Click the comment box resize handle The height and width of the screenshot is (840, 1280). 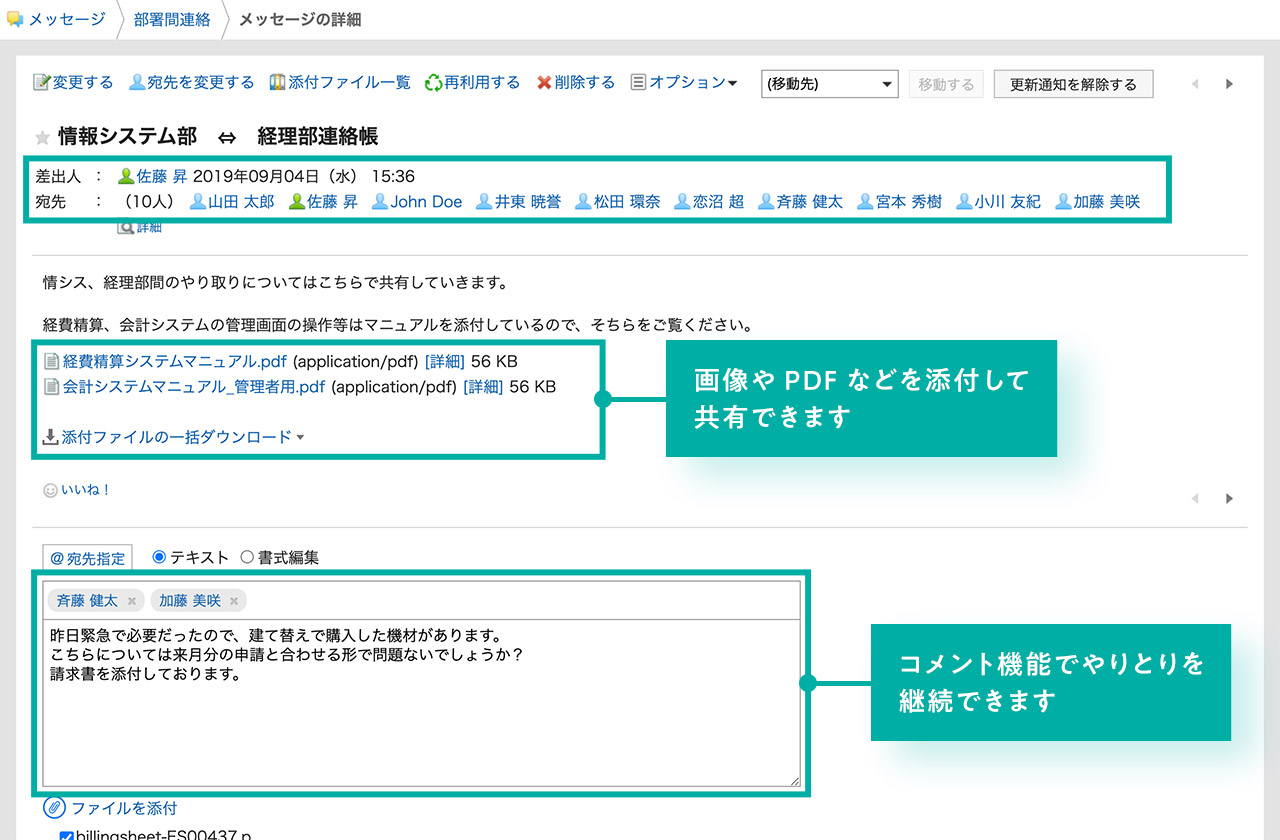pyautogui.click(x=794, y=780)
